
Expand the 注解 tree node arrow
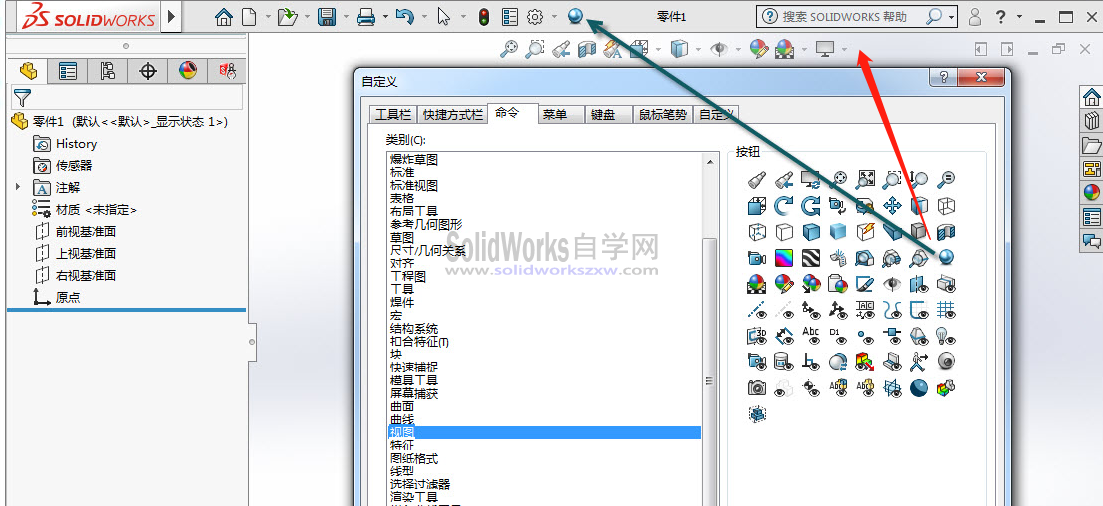pyautogui.click(x=18, y=187)
